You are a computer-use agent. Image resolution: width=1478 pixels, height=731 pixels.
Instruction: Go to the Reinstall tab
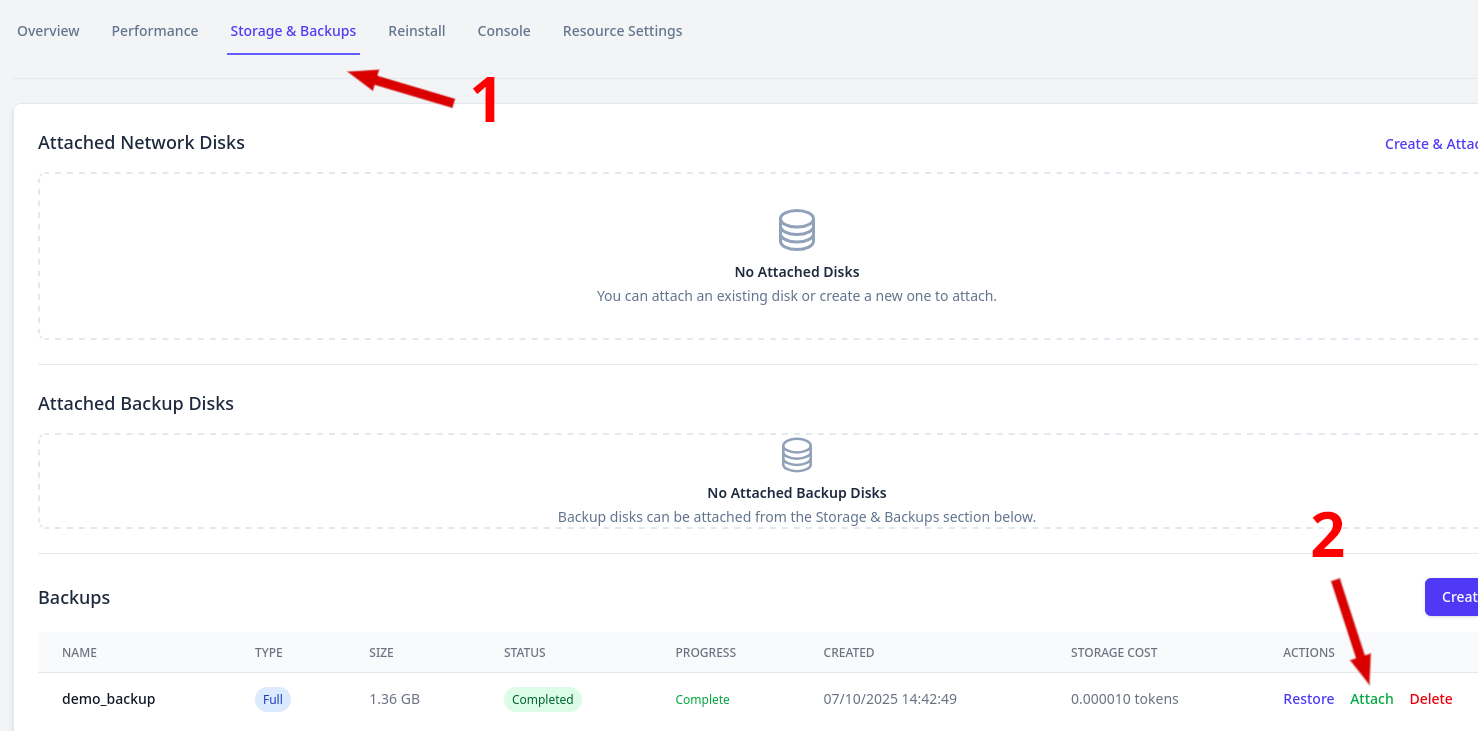click(x=417, y=31)
